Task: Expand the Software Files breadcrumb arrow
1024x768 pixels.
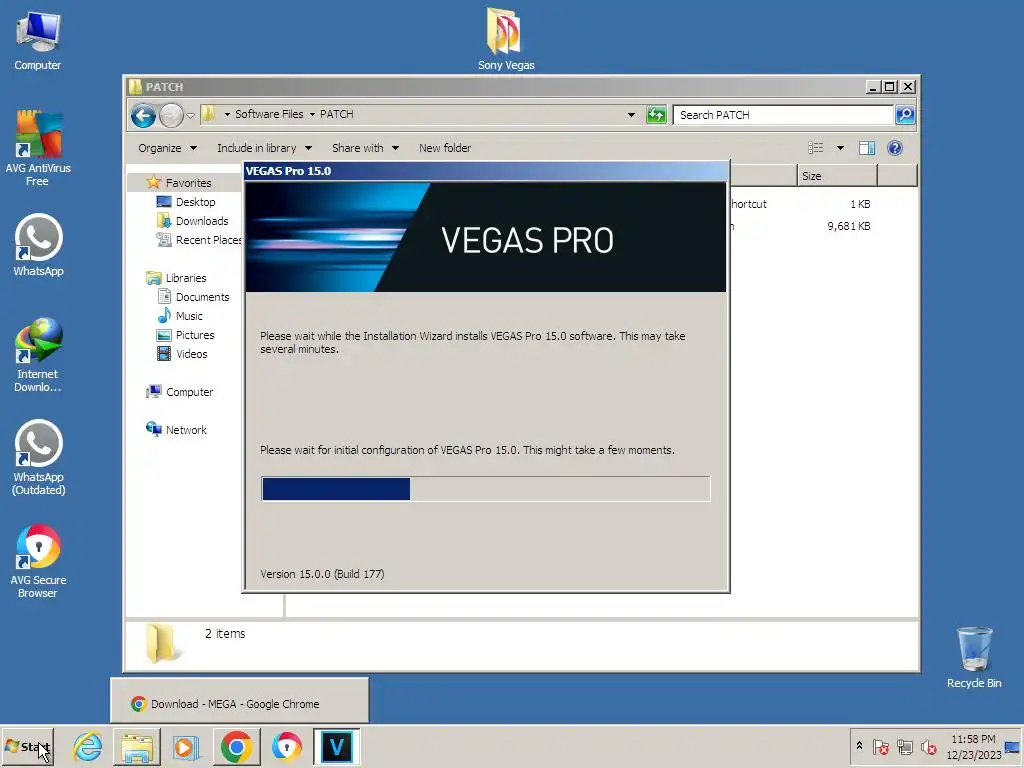Action: (x=312, y=114)
